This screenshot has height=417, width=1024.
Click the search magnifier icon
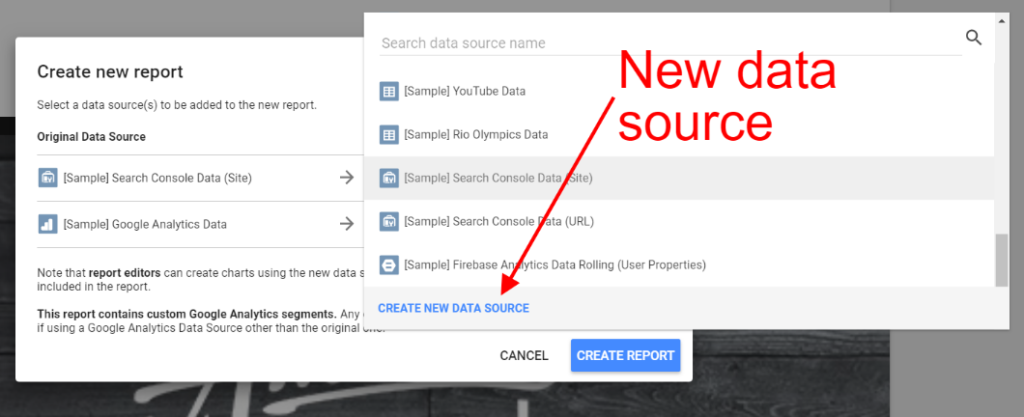click(973, 38)
